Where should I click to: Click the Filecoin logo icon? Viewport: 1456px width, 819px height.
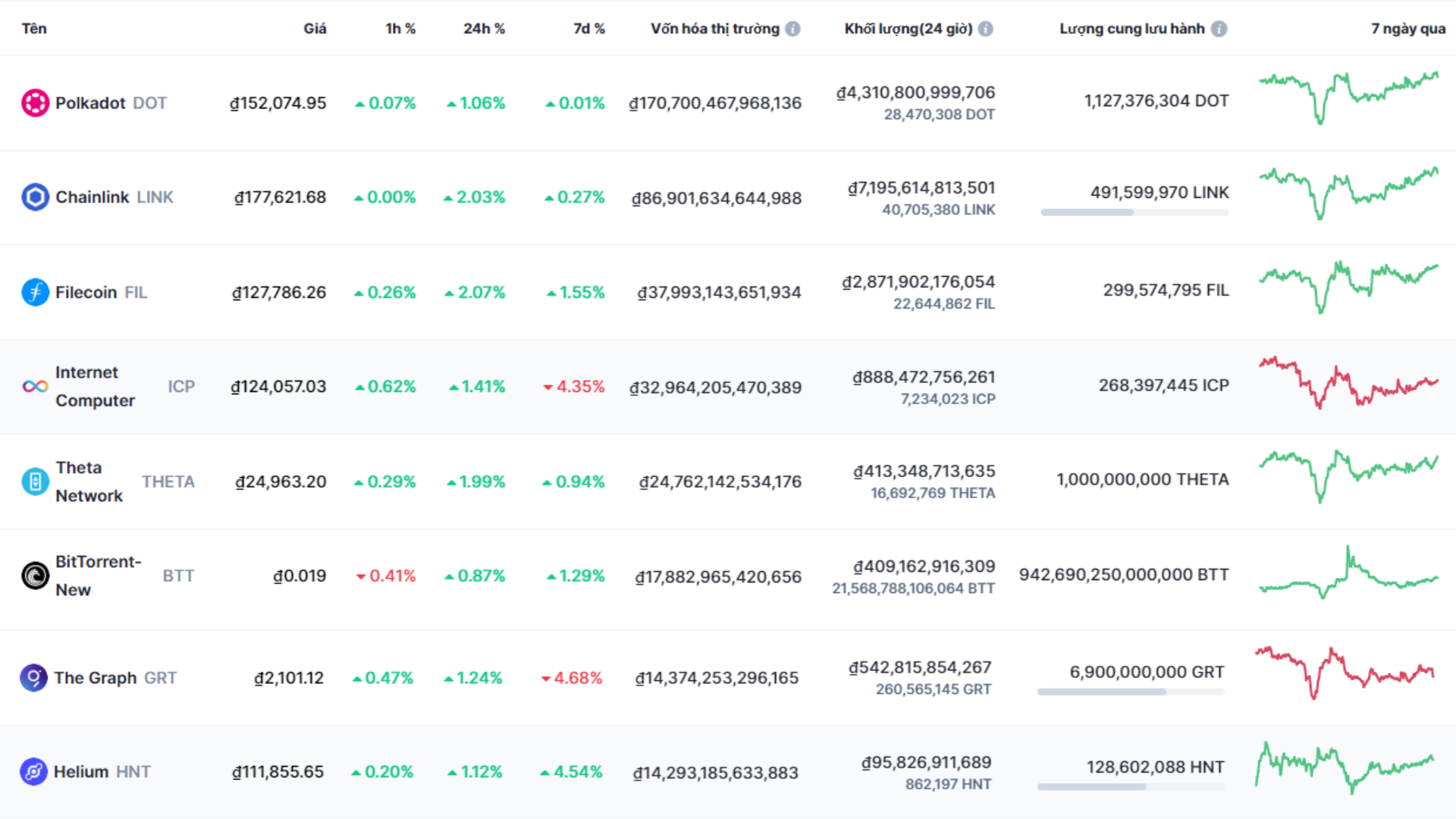click(35, 292)
